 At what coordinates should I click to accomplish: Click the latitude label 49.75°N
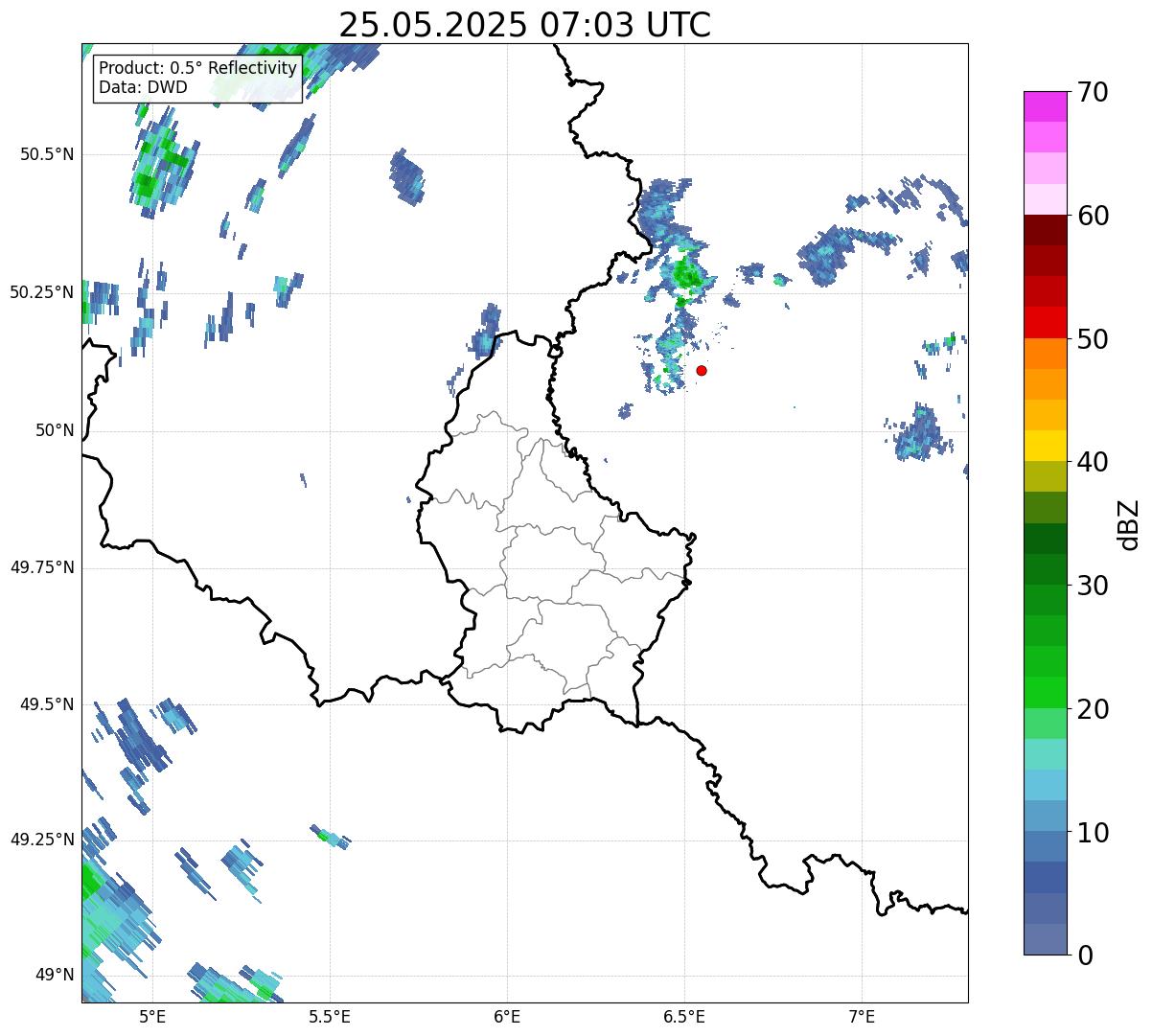[x=42, y=567]
